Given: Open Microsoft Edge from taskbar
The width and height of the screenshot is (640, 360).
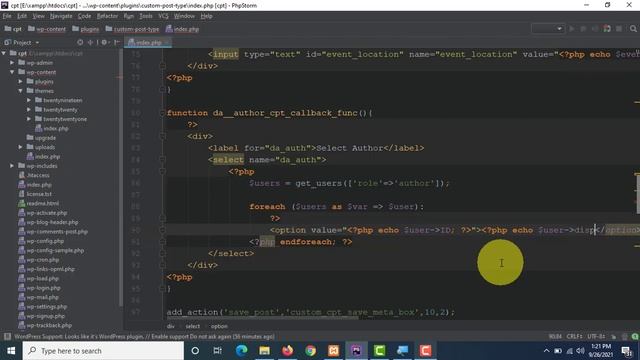Looking at the screenshot, I should click(x=241, y=351).
